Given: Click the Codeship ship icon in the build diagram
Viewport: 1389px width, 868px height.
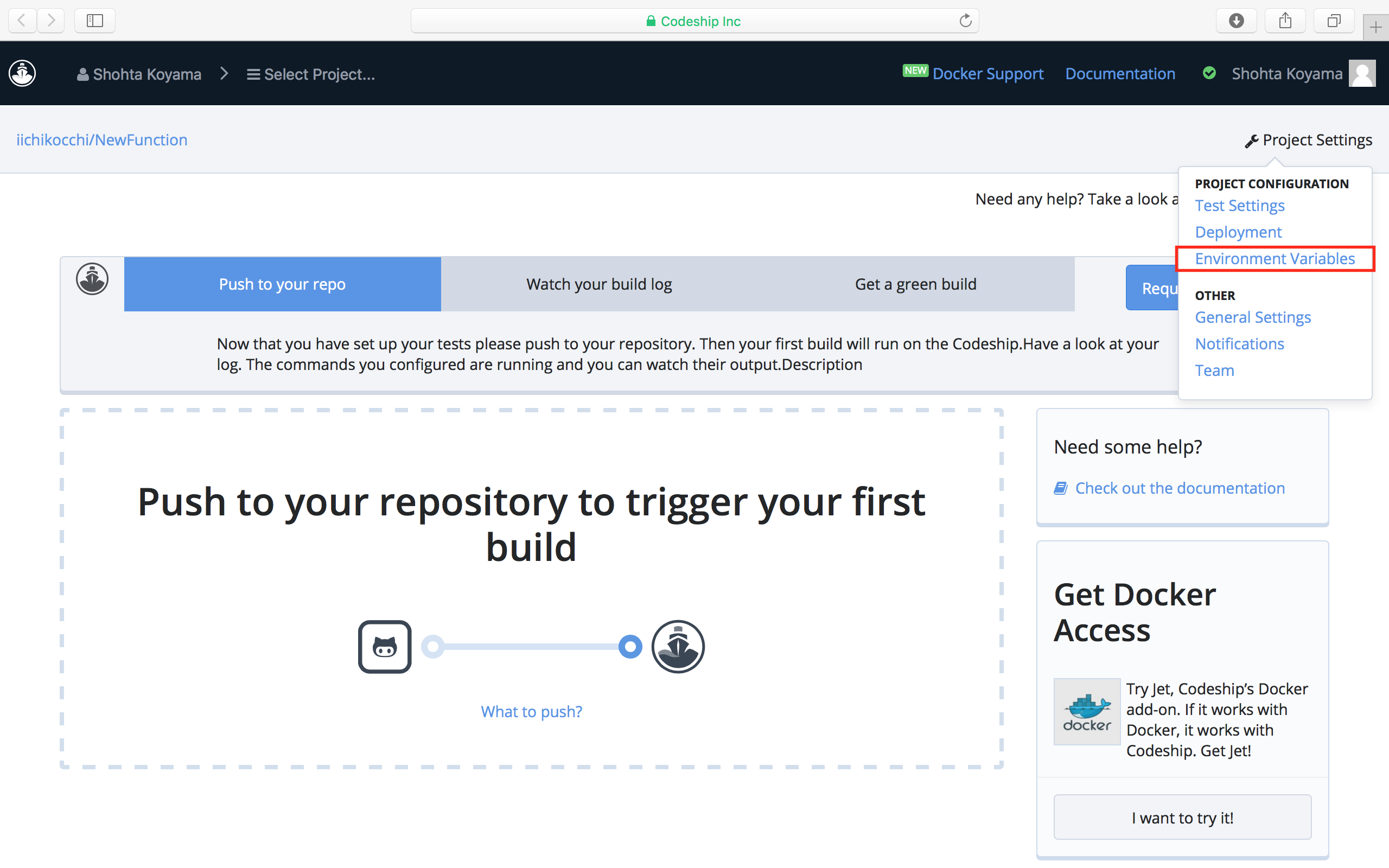Looking at the screenshot, I should (x=678, y=647).
